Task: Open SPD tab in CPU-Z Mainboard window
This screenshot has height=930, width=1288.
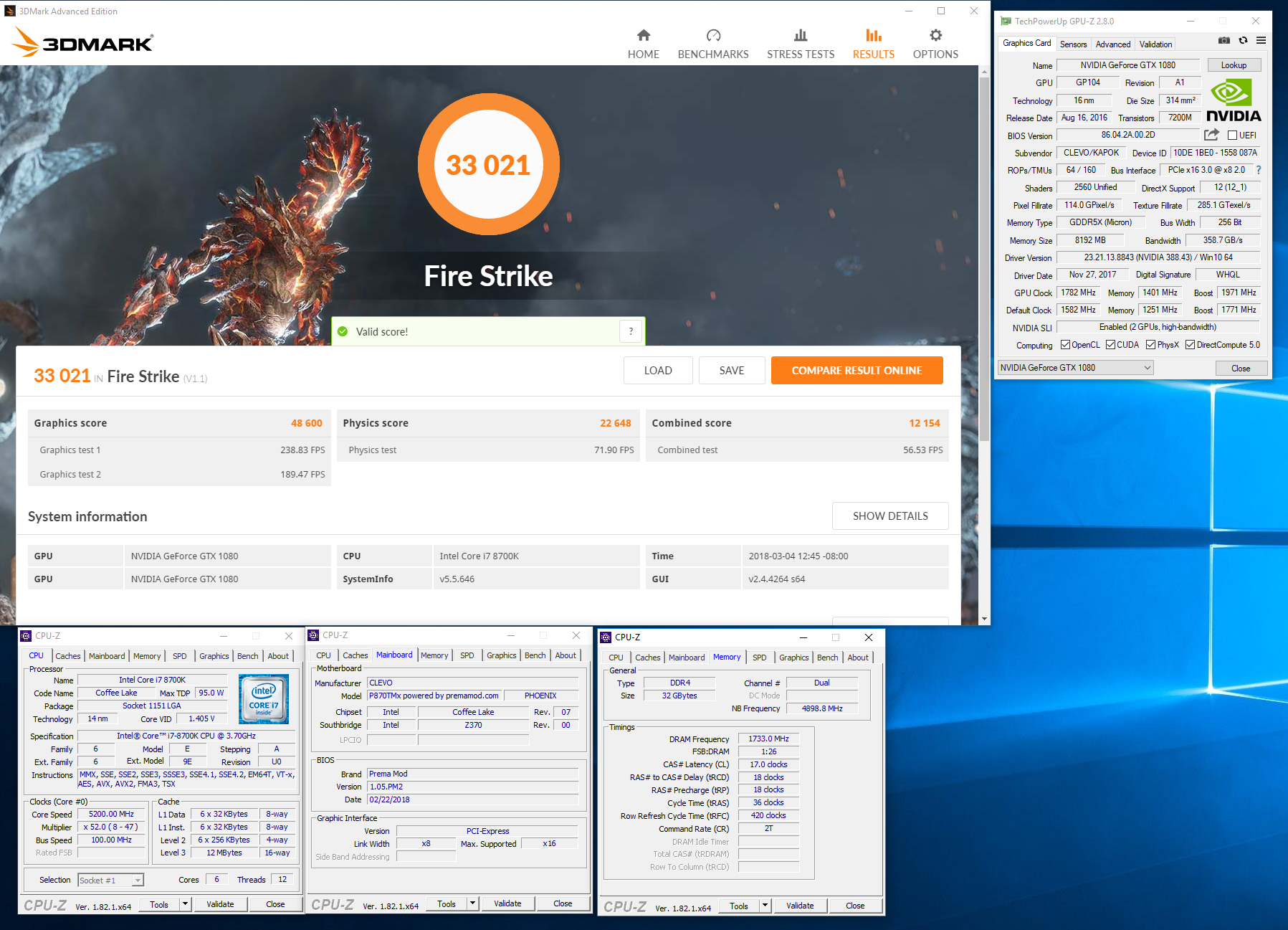Action: 467,655
